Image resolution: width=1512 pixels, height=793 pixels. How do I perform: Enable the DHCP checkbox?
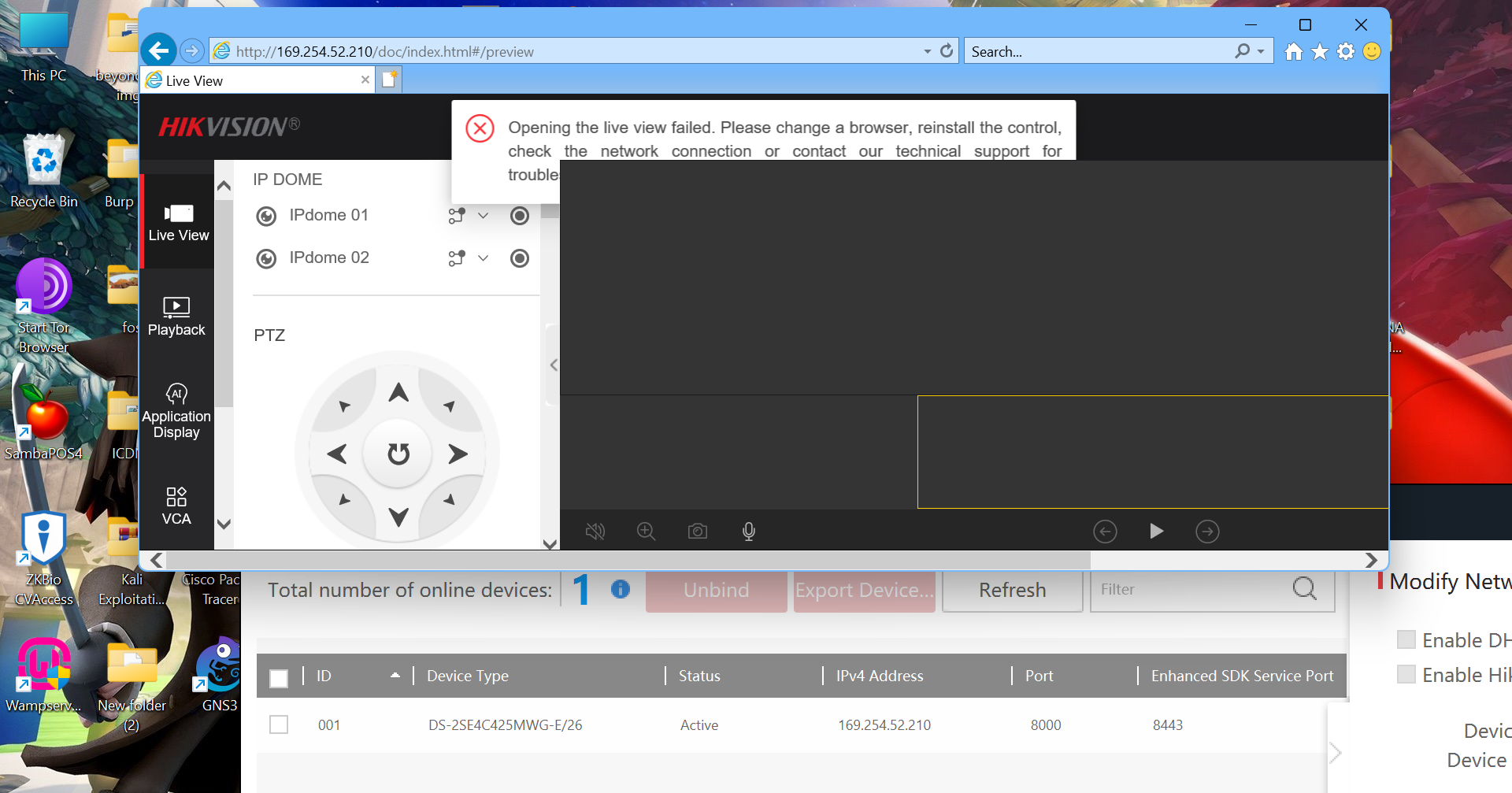1405,639
